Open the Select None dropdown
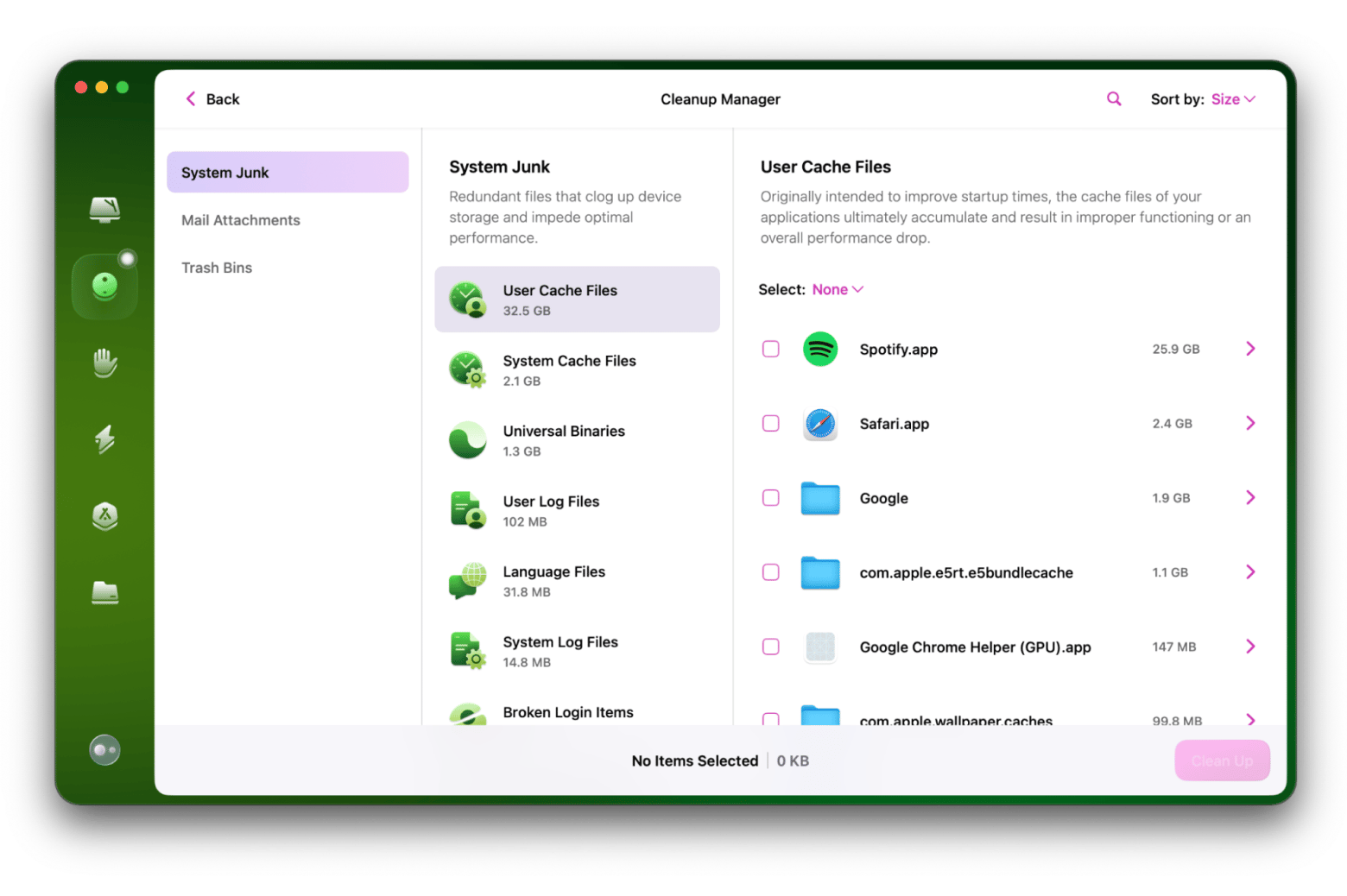This screenshot has width=1347, height=896. (x=837, y=290)
